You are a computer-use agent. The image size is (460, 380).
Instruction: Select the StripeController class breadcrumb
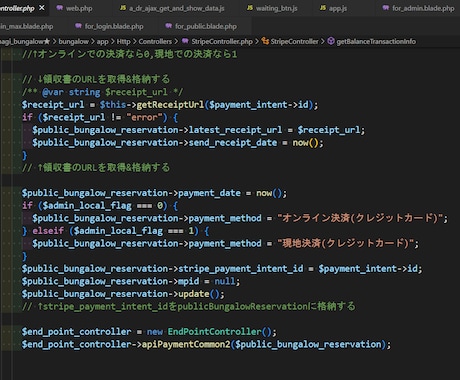pyautogui.click(x=294, y=41)
